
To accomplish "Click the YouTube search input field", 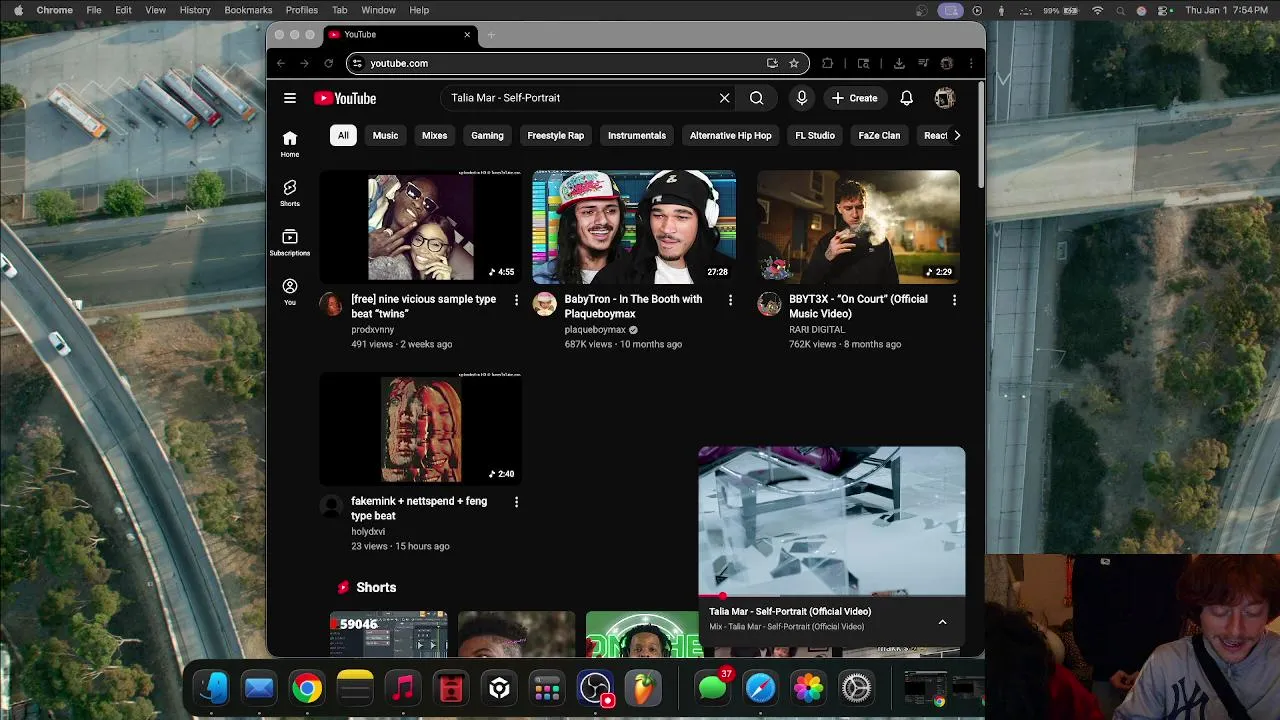I will 580,98.
